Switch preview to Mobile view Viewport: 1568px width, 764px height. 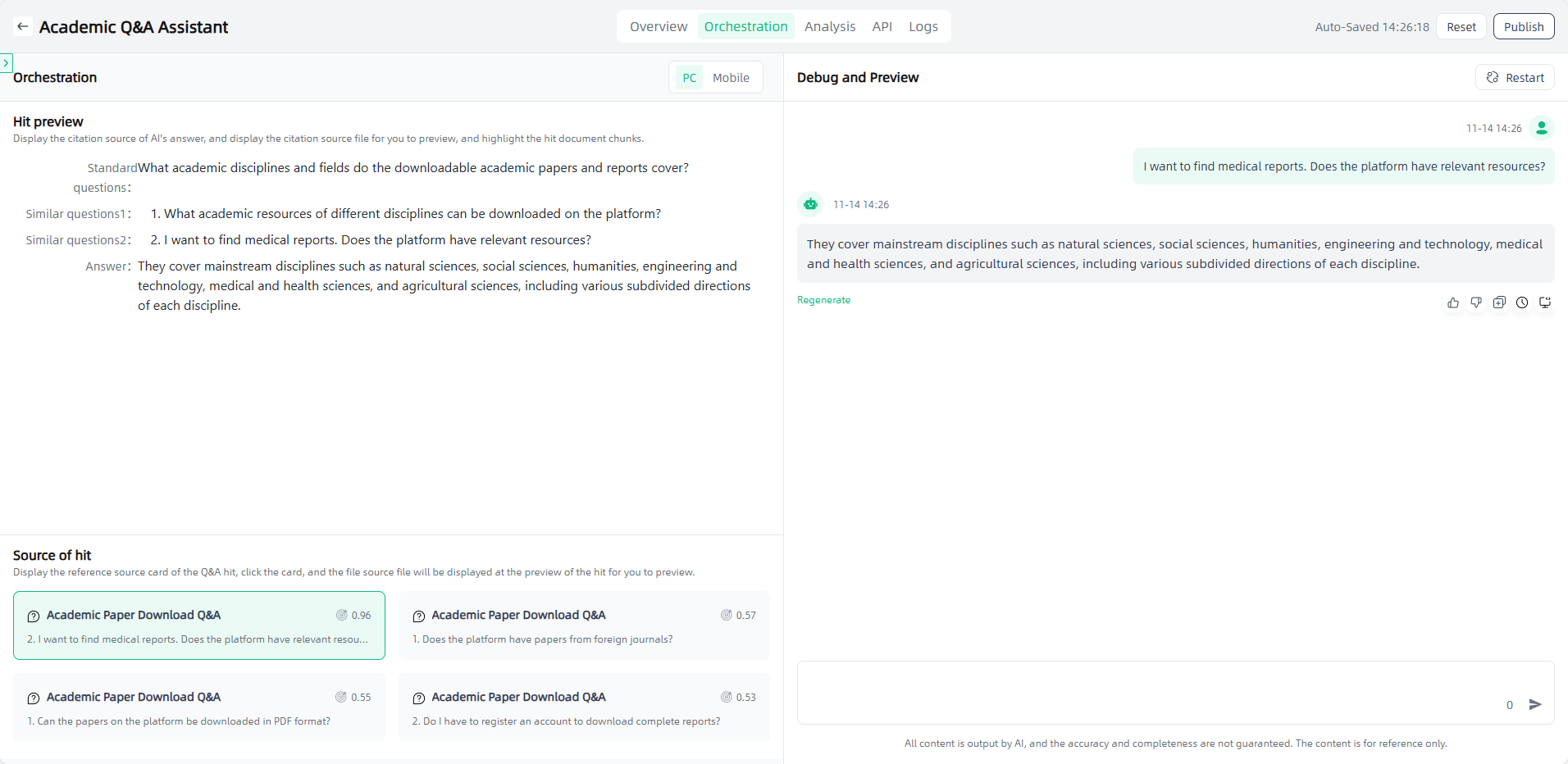[731, 78]
